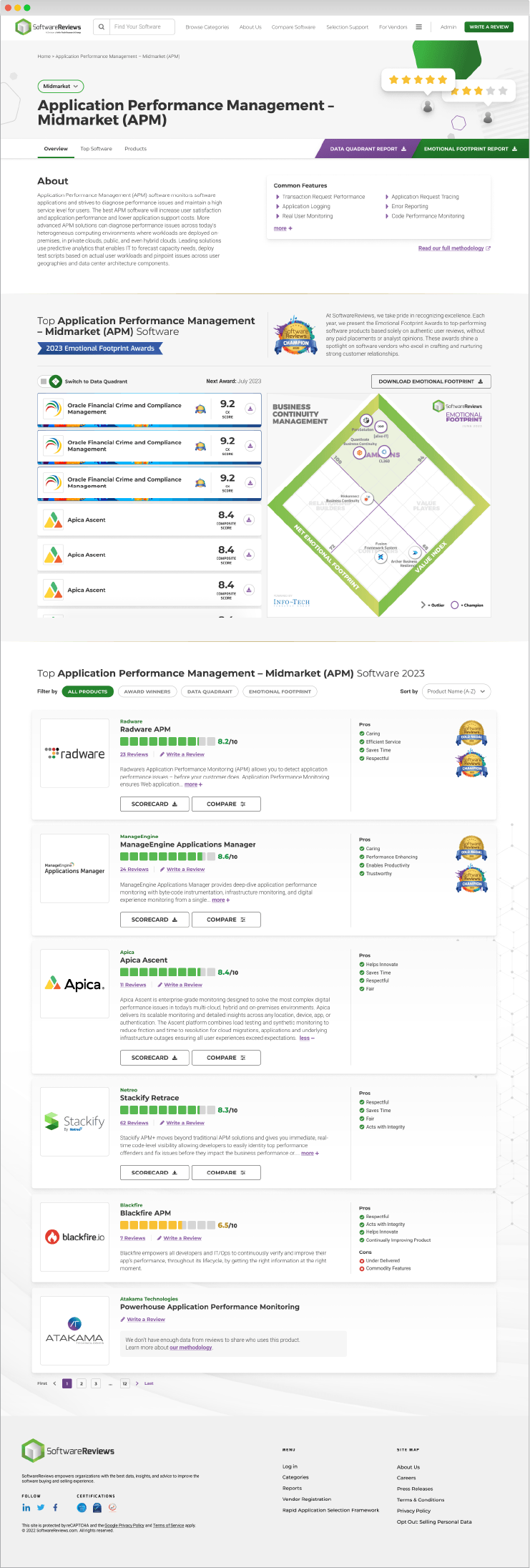
Task: Open the LinkedIn icon in footer
Action: point(26,1507)
